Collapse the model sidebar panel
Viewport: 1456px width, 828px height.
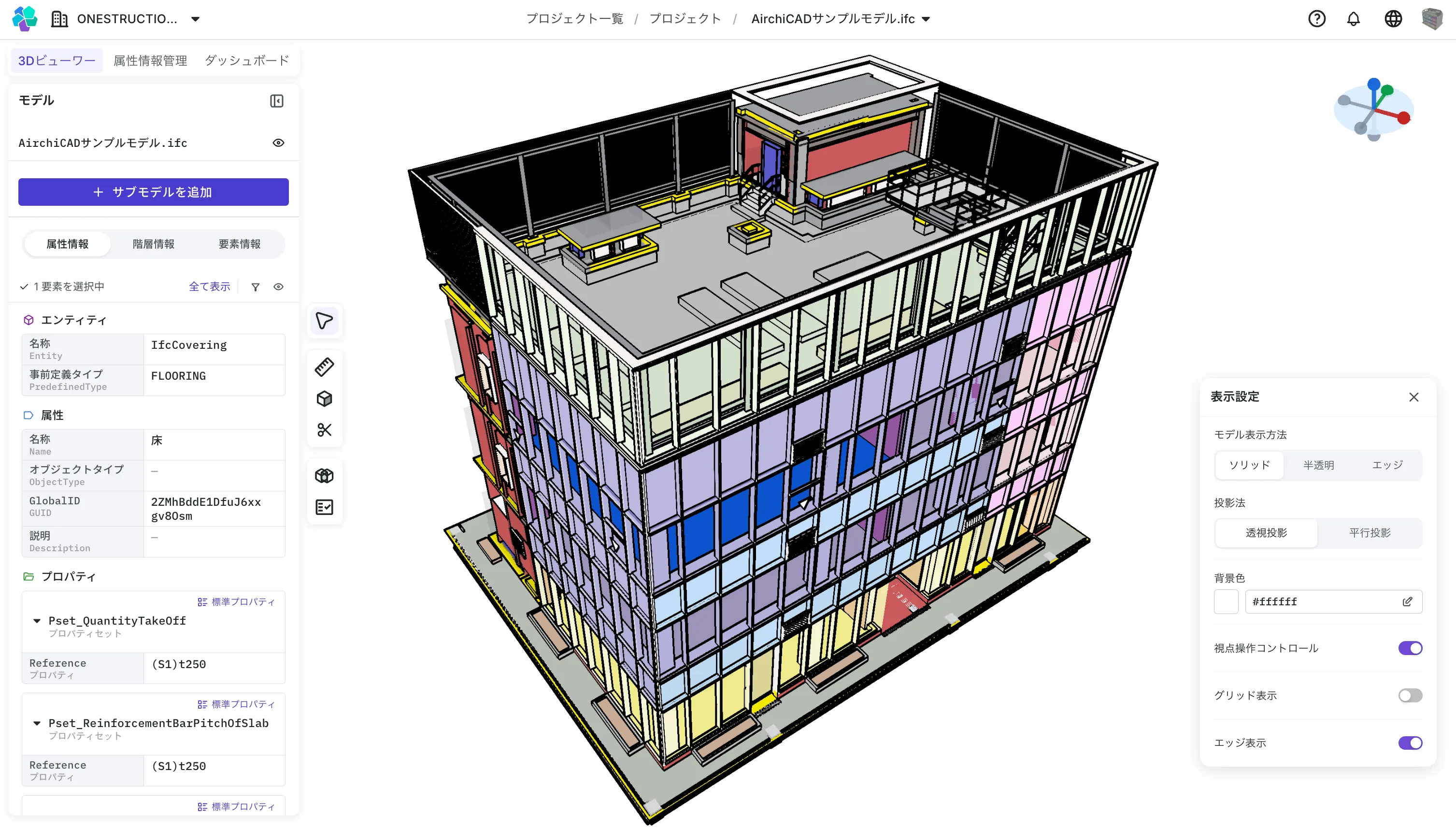(276, 100)
